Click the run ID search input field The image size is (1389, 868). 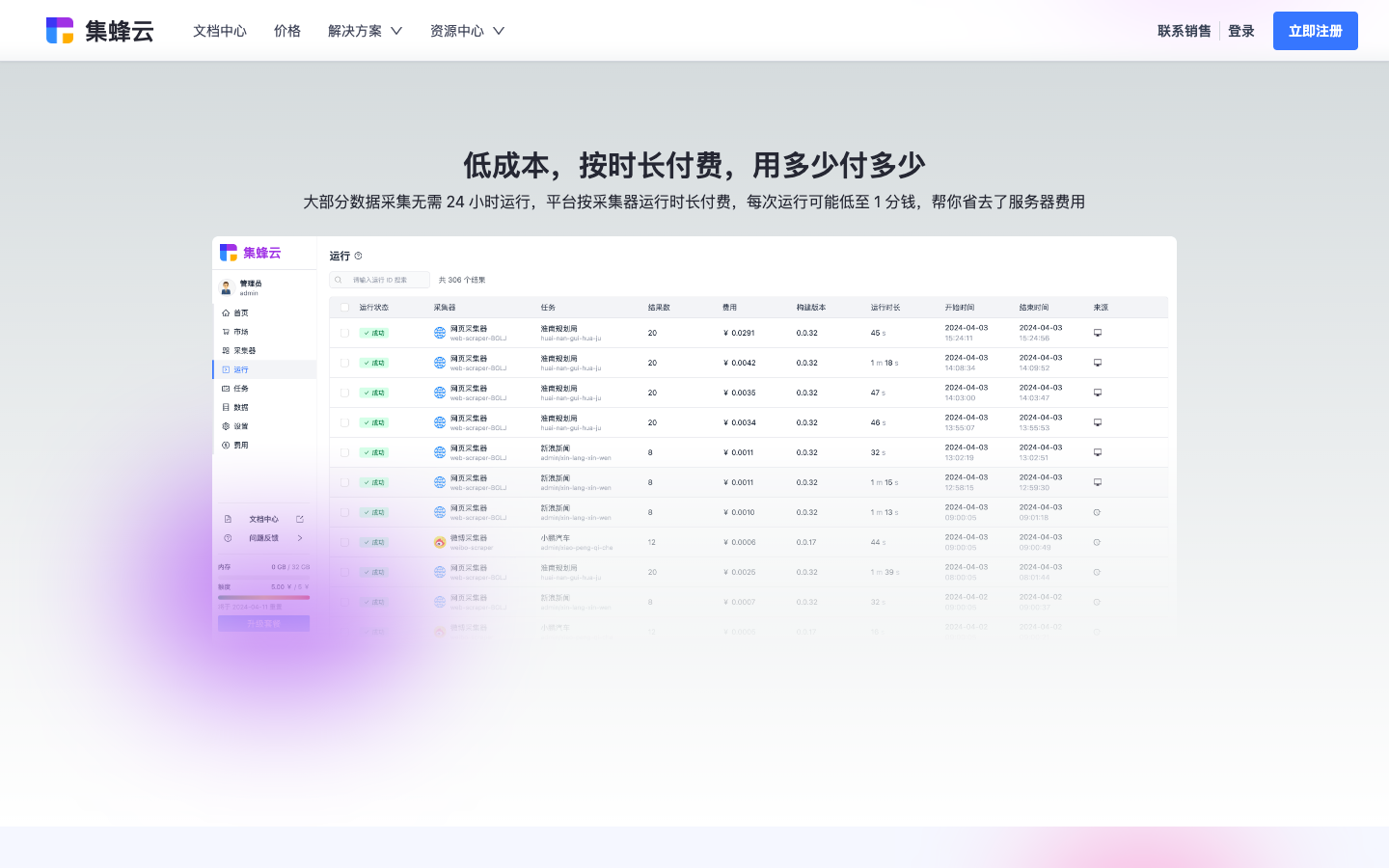[x=380, y=280]
